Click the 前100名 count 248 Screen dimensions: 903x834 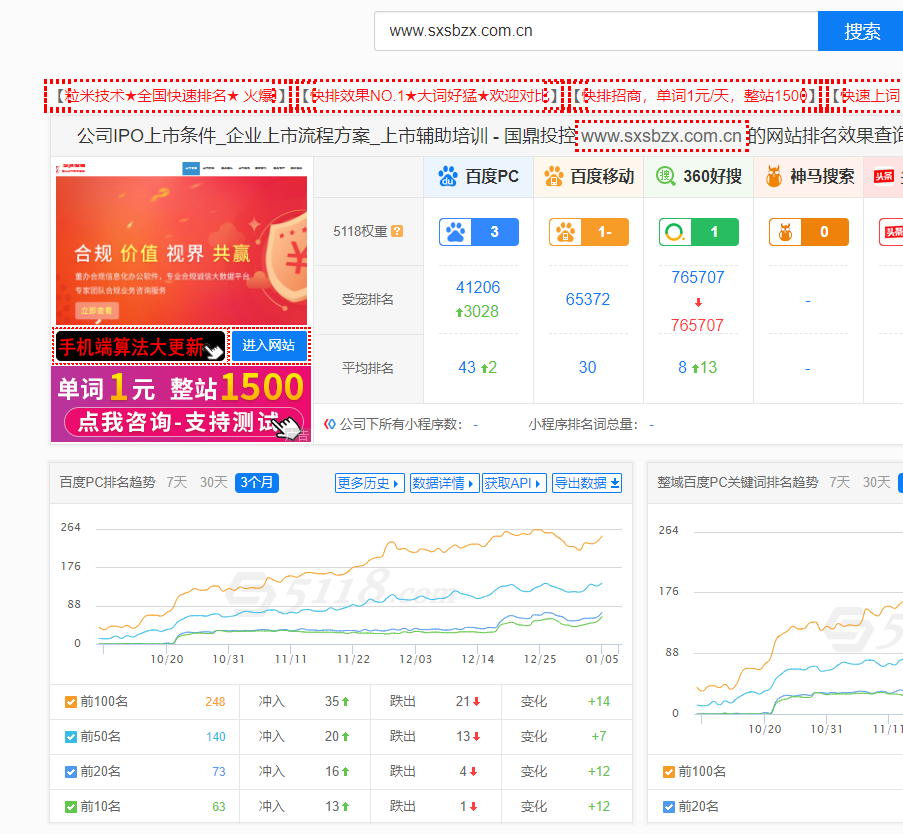[x=215, y=702]
